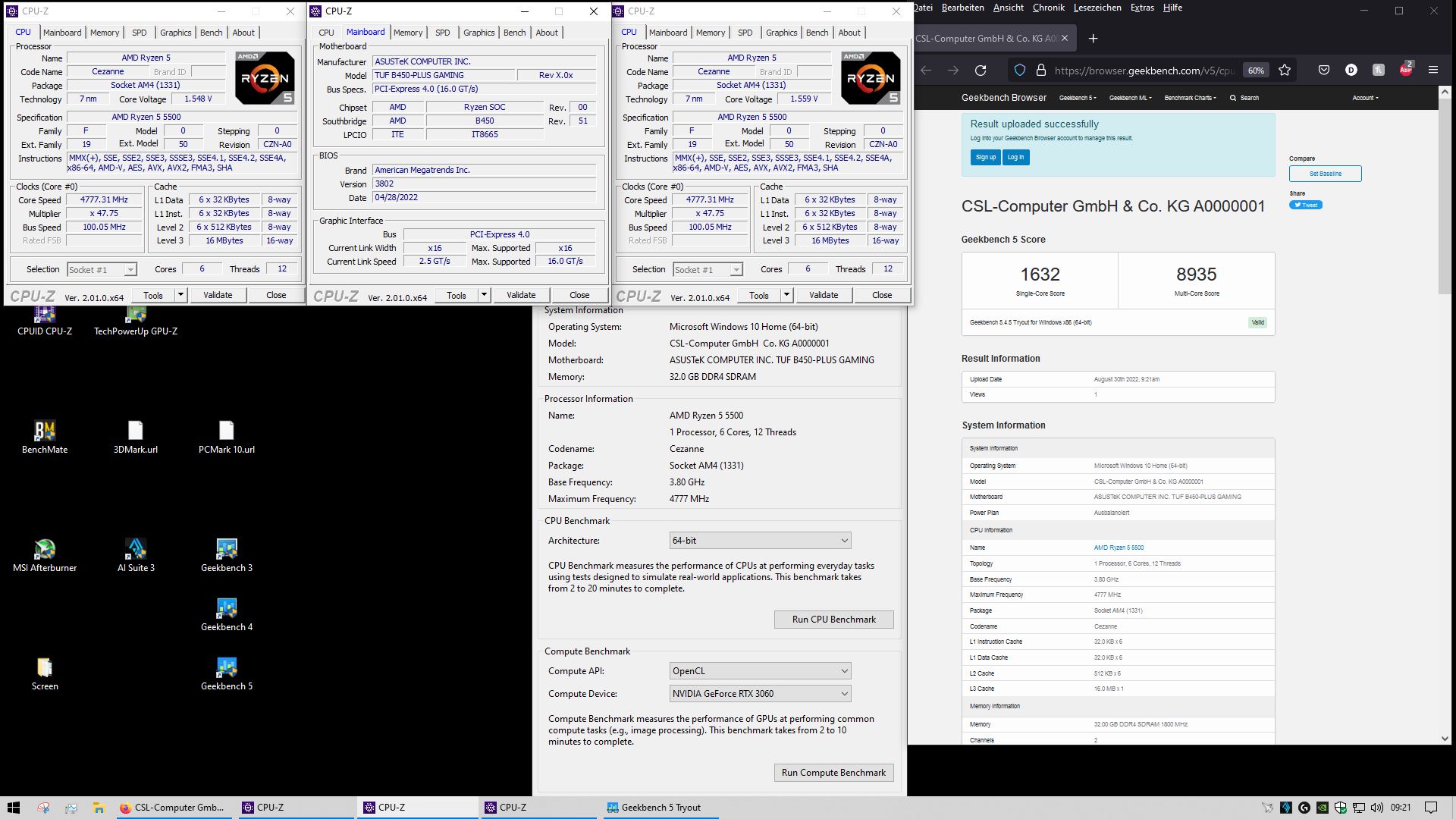Image resolution: width=1456 pixels, height=819 pixels.
Task: Click Run CPU Benchmark button
Action: pos(833,620)
